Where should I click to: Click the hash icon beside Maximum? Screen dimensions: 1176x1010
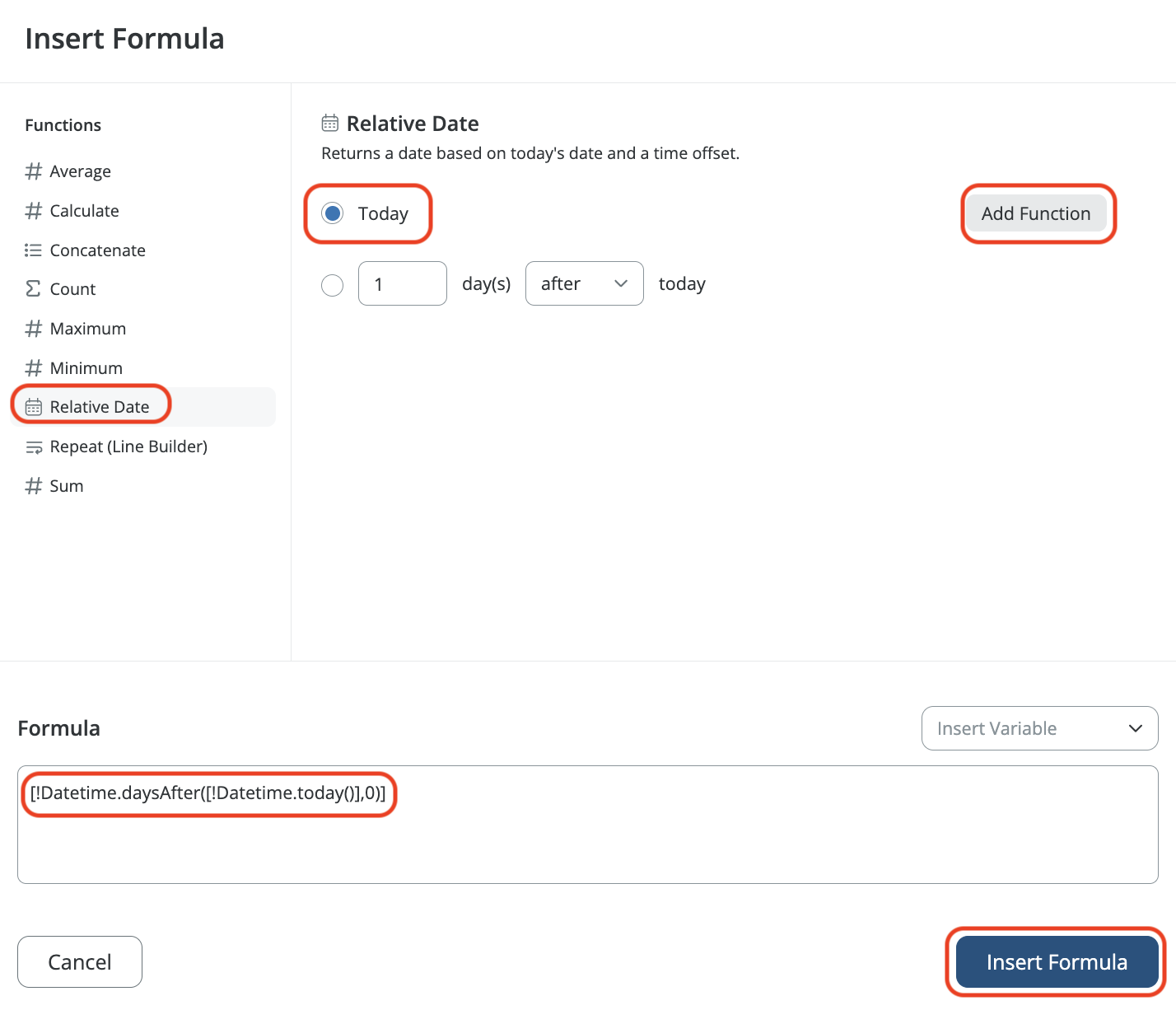pos(34,329)
